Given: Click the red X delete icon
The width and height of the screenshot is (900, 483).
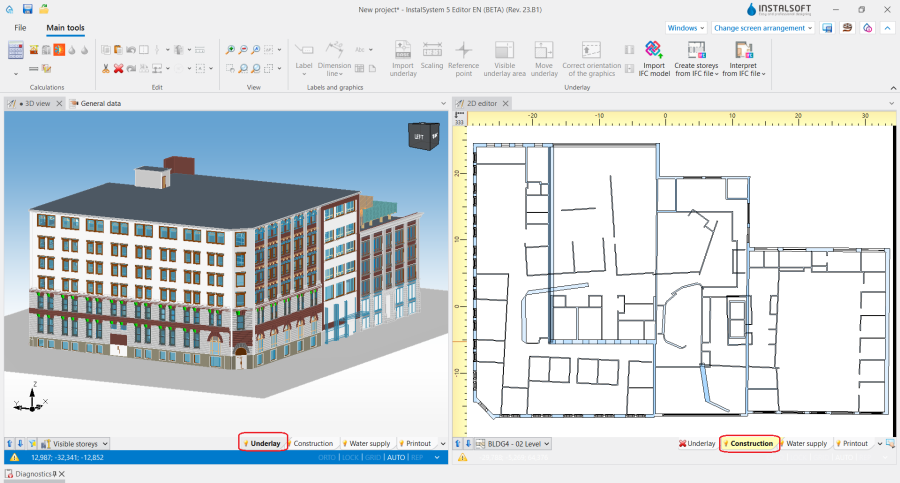Looking at the screenshot, I should 118,68.
